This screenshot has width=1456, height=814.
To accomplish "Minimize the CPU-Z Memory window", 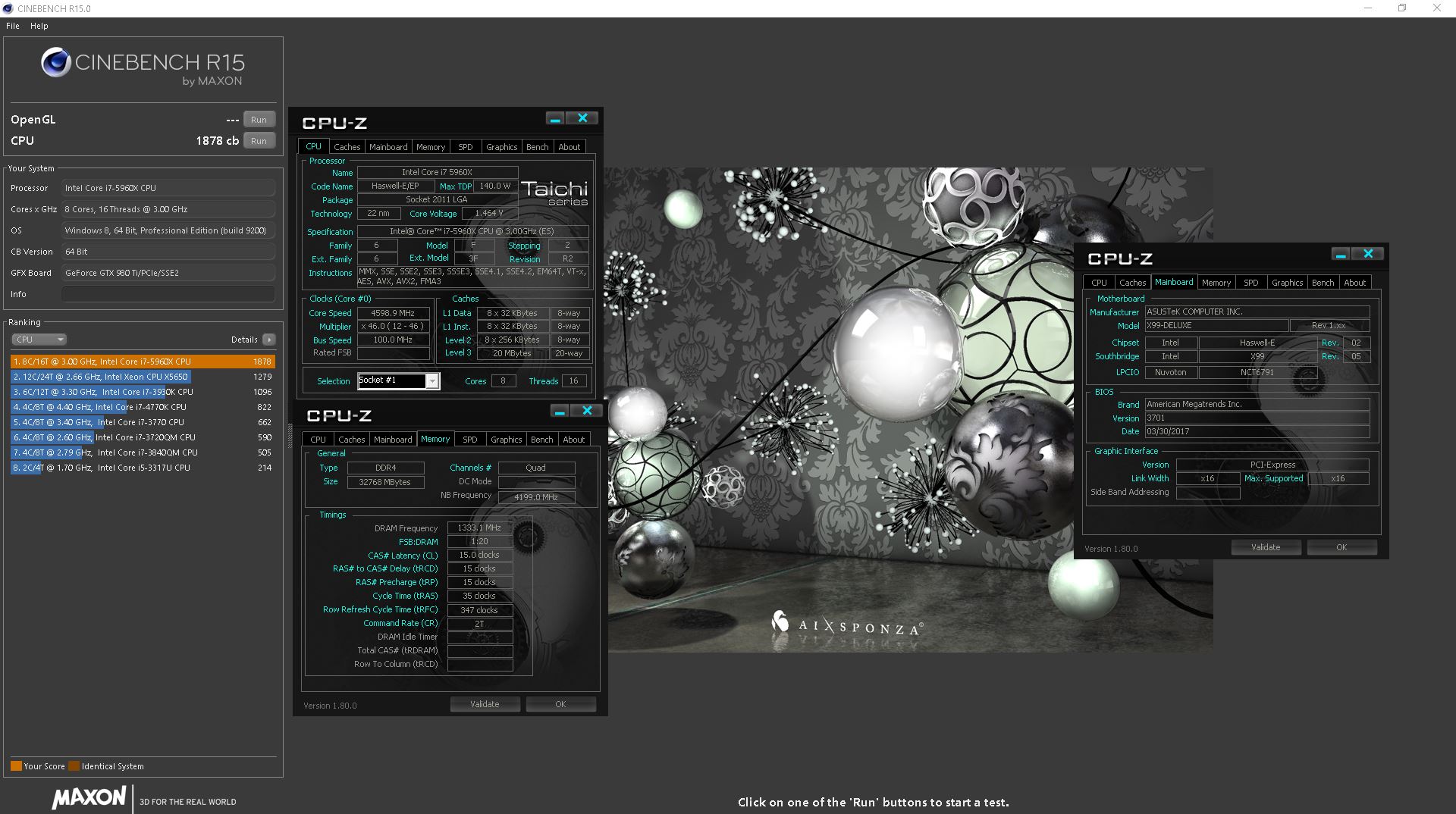I will 560,411.
